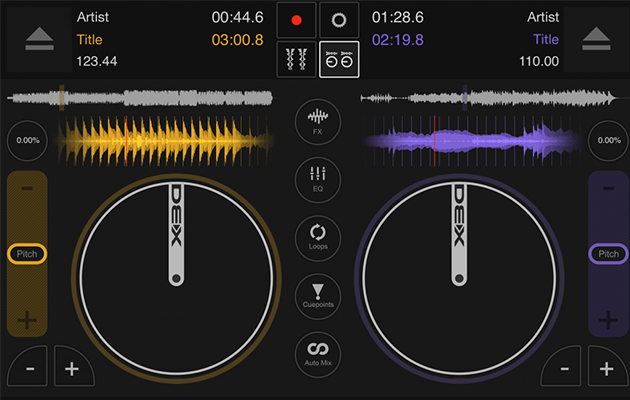This screenshot has width=630, height=400.
Task: Click the right deck Pitch slider handle
Action: click(x=608, y=254)
